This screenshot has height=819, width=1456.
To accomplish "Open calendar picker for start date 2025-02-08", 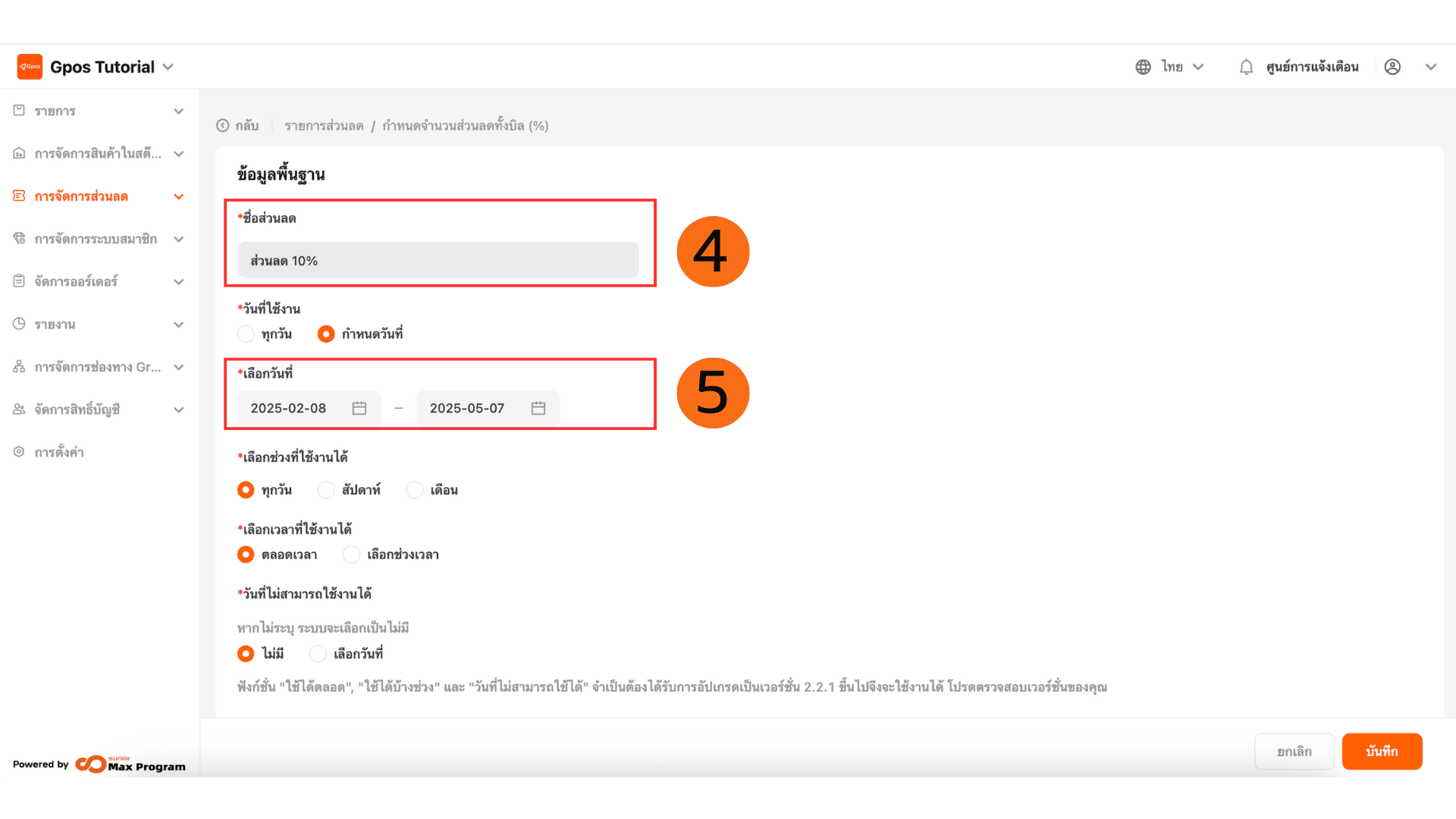I will pos(359,408).
